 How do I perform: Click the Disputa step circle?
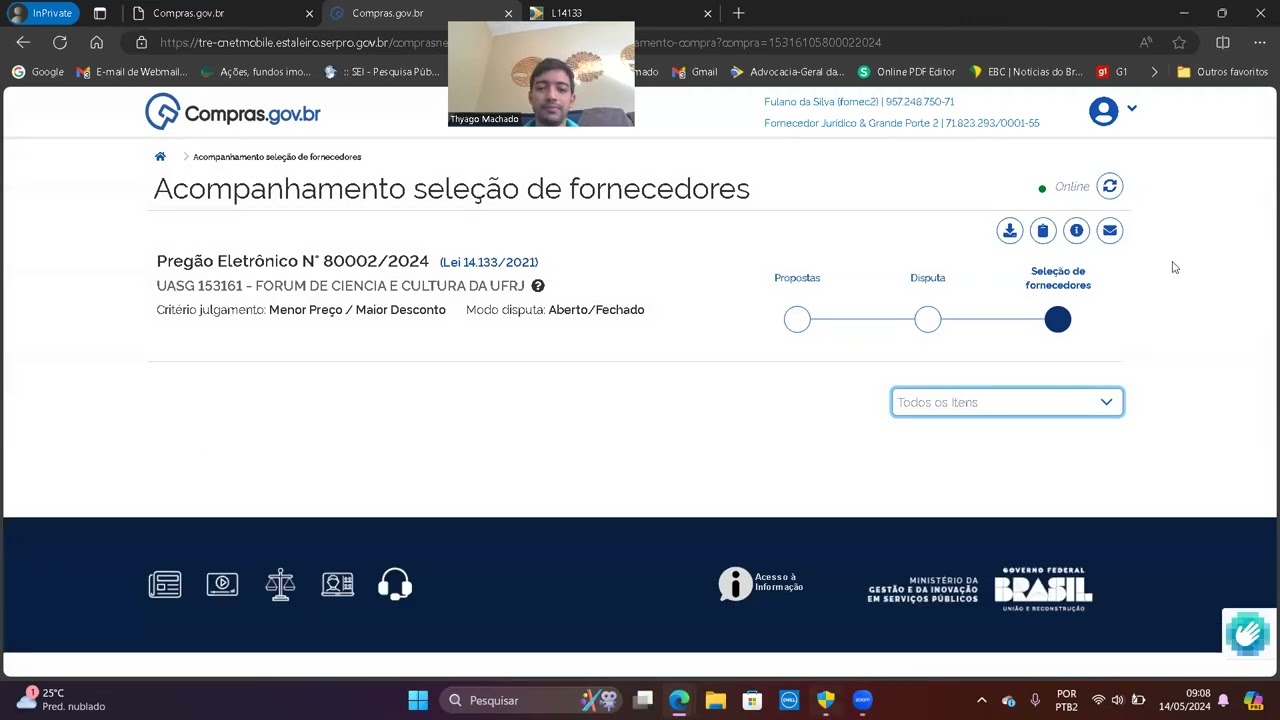point(928,320)
